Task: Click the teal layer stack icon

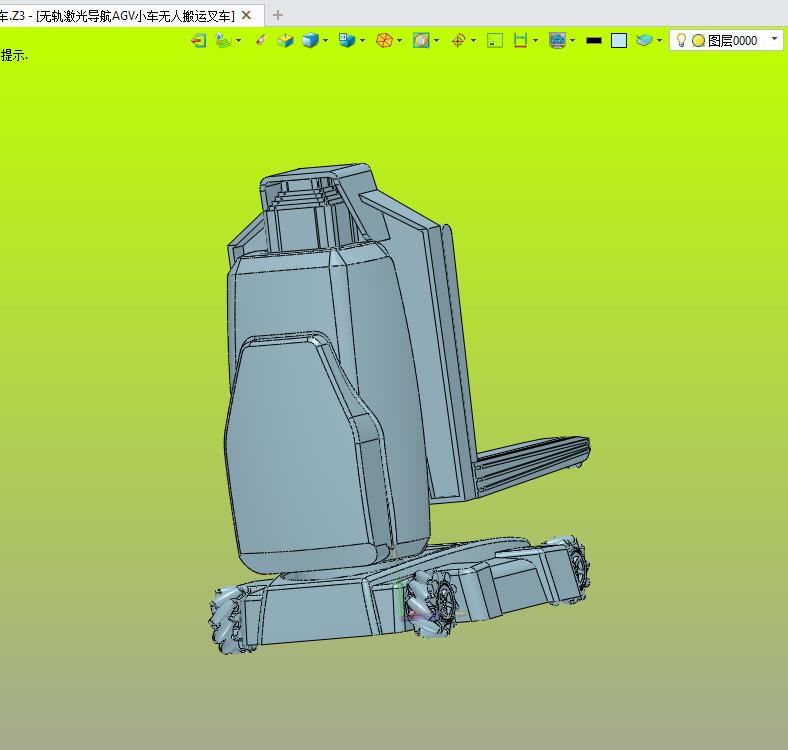Action: (x=644, y=40)
